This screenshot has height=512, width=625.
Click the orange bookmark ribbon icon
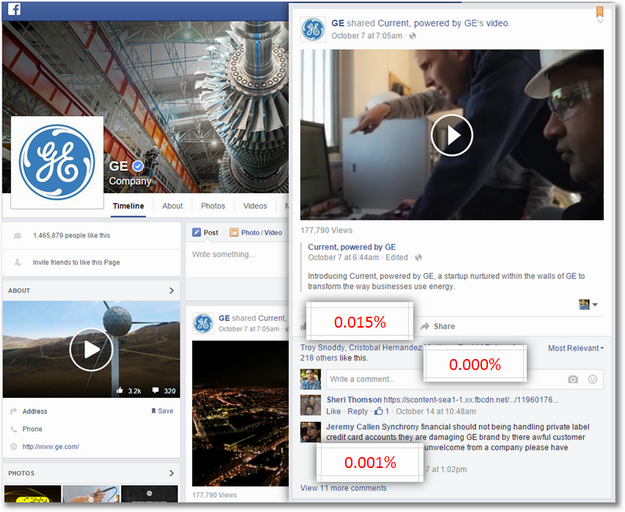(599, 11)
